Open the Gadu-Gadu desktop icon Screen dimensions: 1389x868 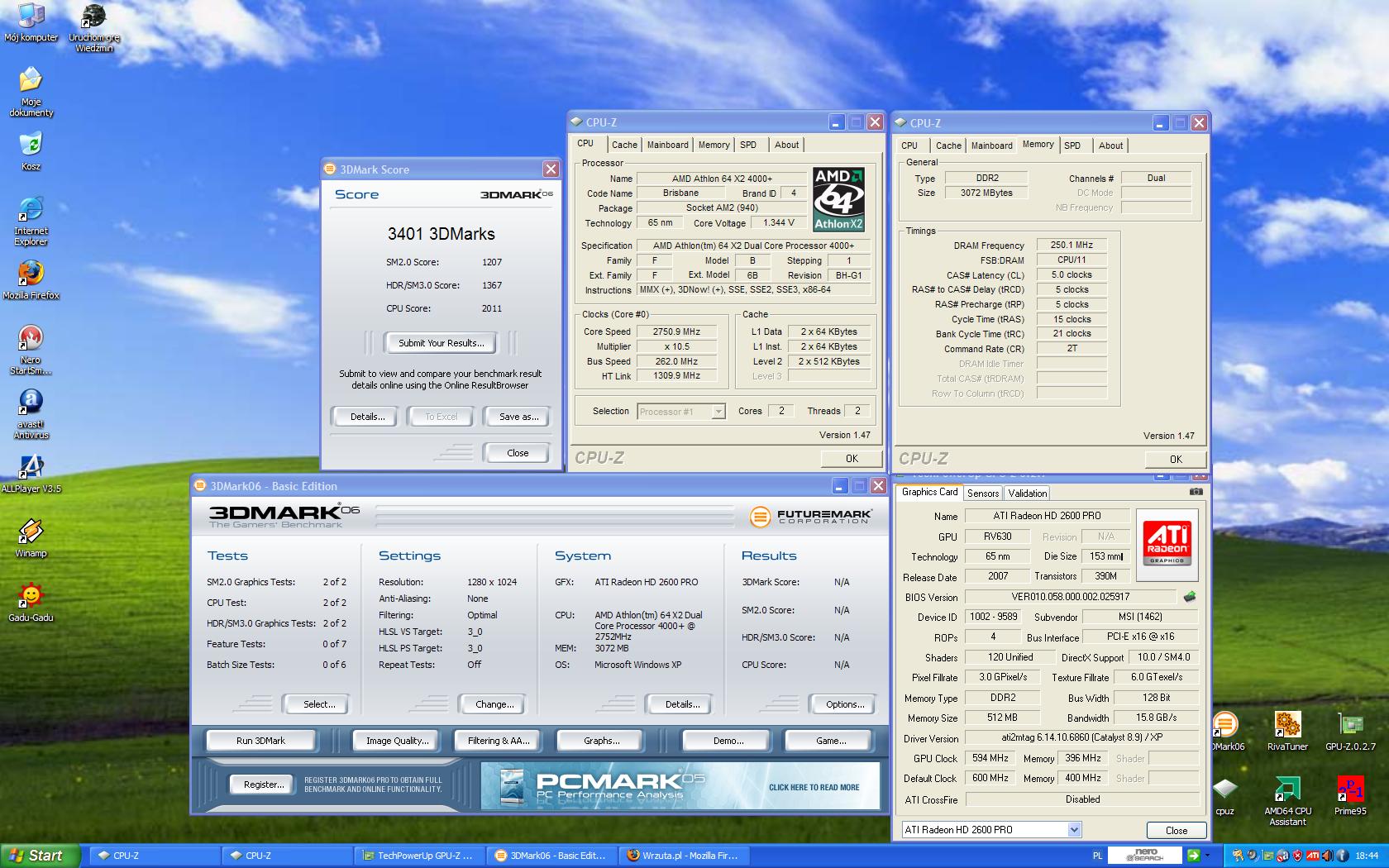[31, 602]
